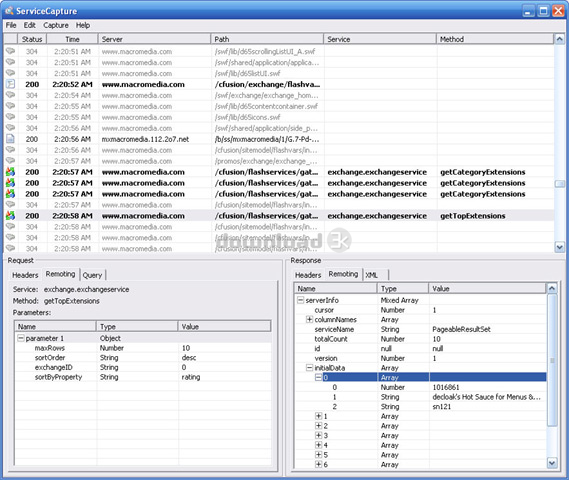Open the Response XML tab
This screenshot has height=480, width=569.
372,275
